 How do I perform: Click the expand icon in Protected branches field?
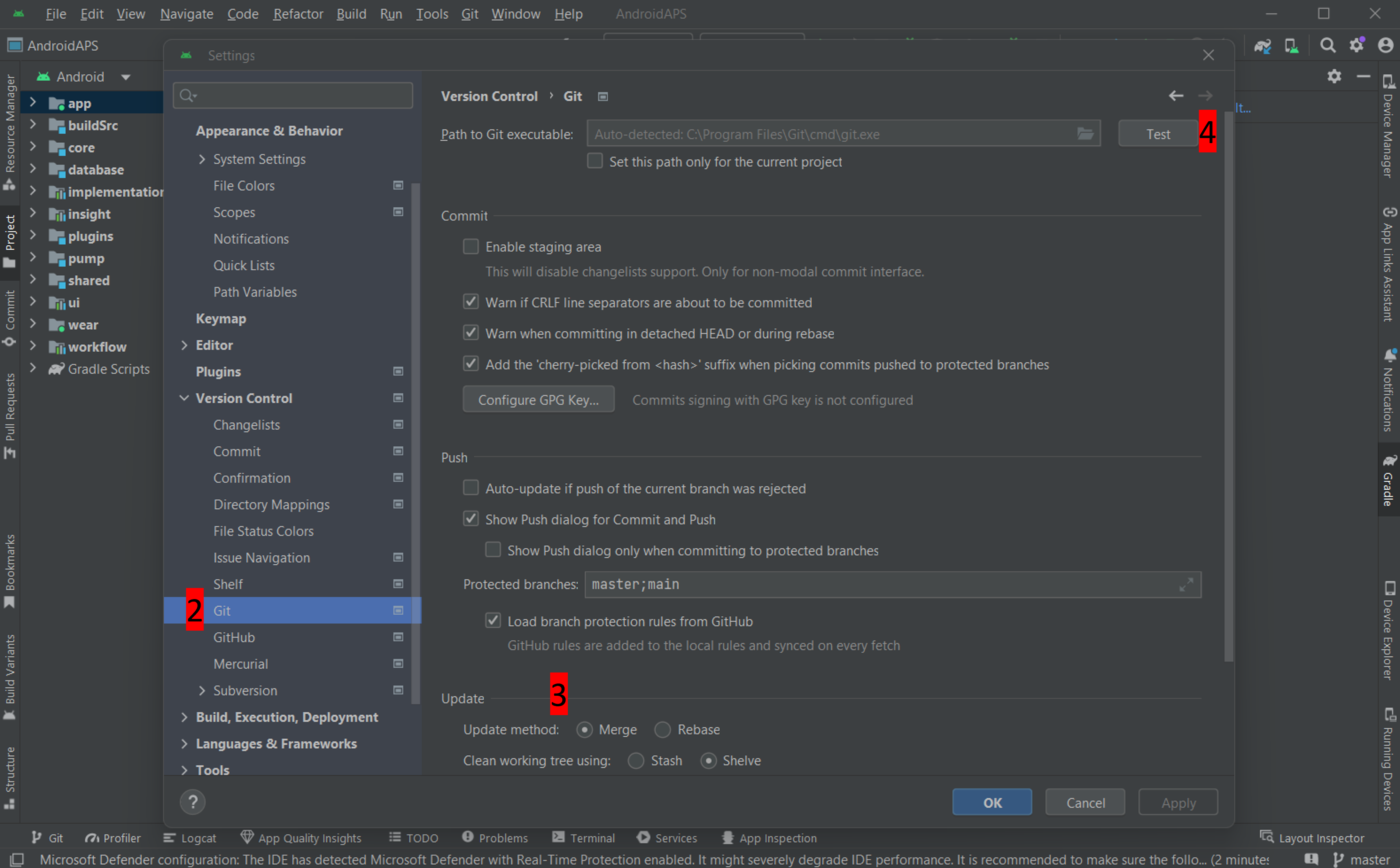[x=1186, y=584]
